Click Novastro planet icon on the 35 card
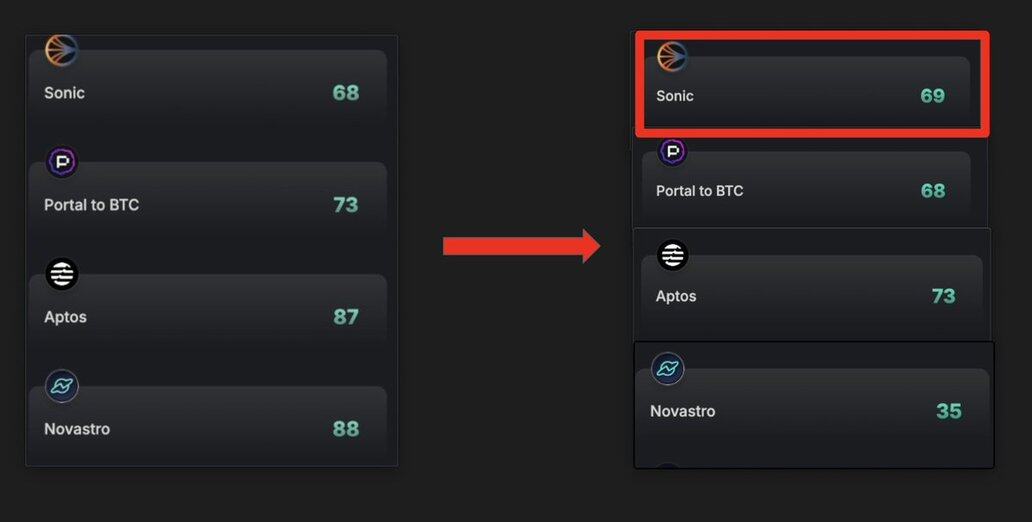 (x=667, y=369)
